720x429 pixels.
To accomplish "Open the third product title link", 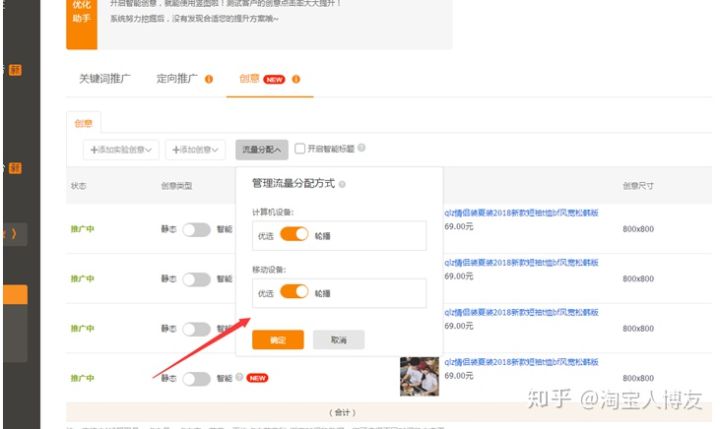I will [521, 312].
